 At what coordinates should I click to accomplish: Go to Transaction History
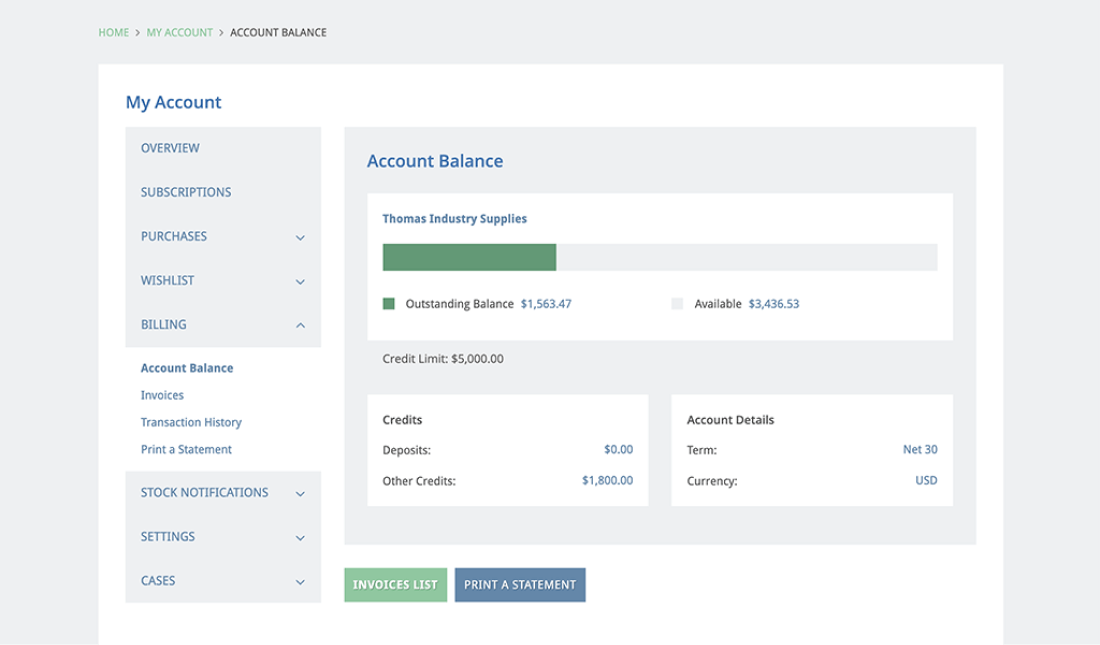[x=191, y=422]
